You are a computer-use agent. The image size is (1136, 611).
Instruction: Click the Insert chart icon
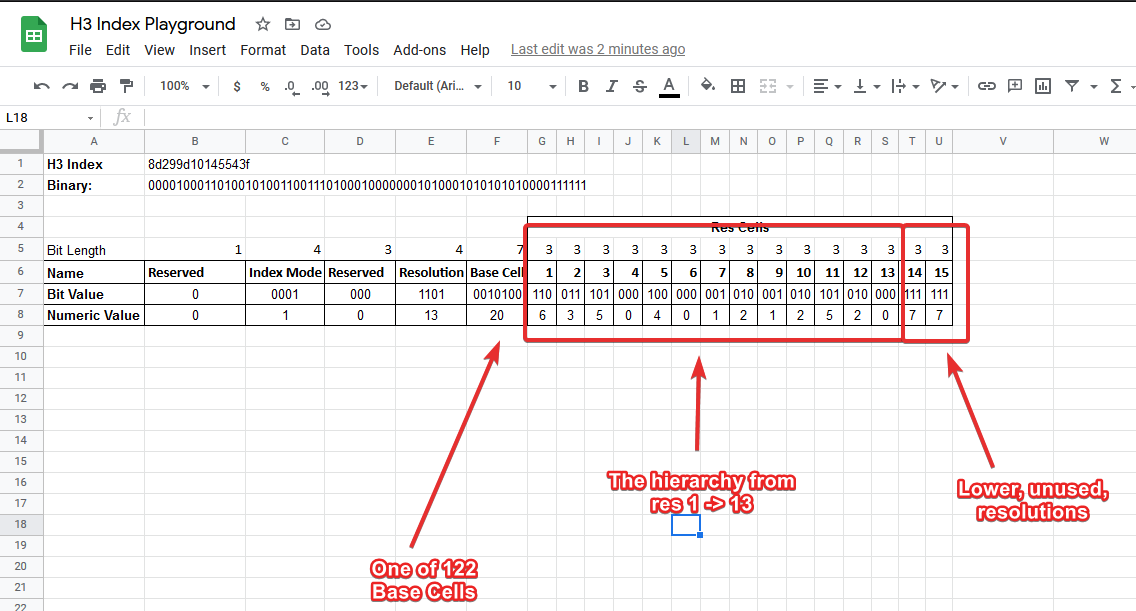(1043, 86)
